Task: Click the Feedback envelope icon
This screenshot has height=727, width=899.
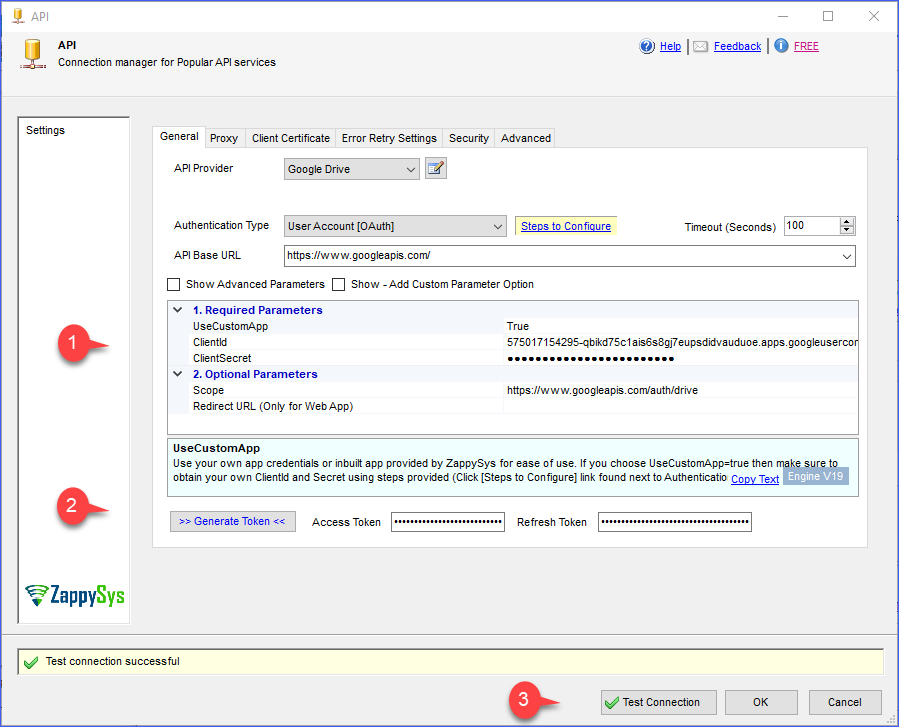Action: pyautogui.click(x=700, y=46)
